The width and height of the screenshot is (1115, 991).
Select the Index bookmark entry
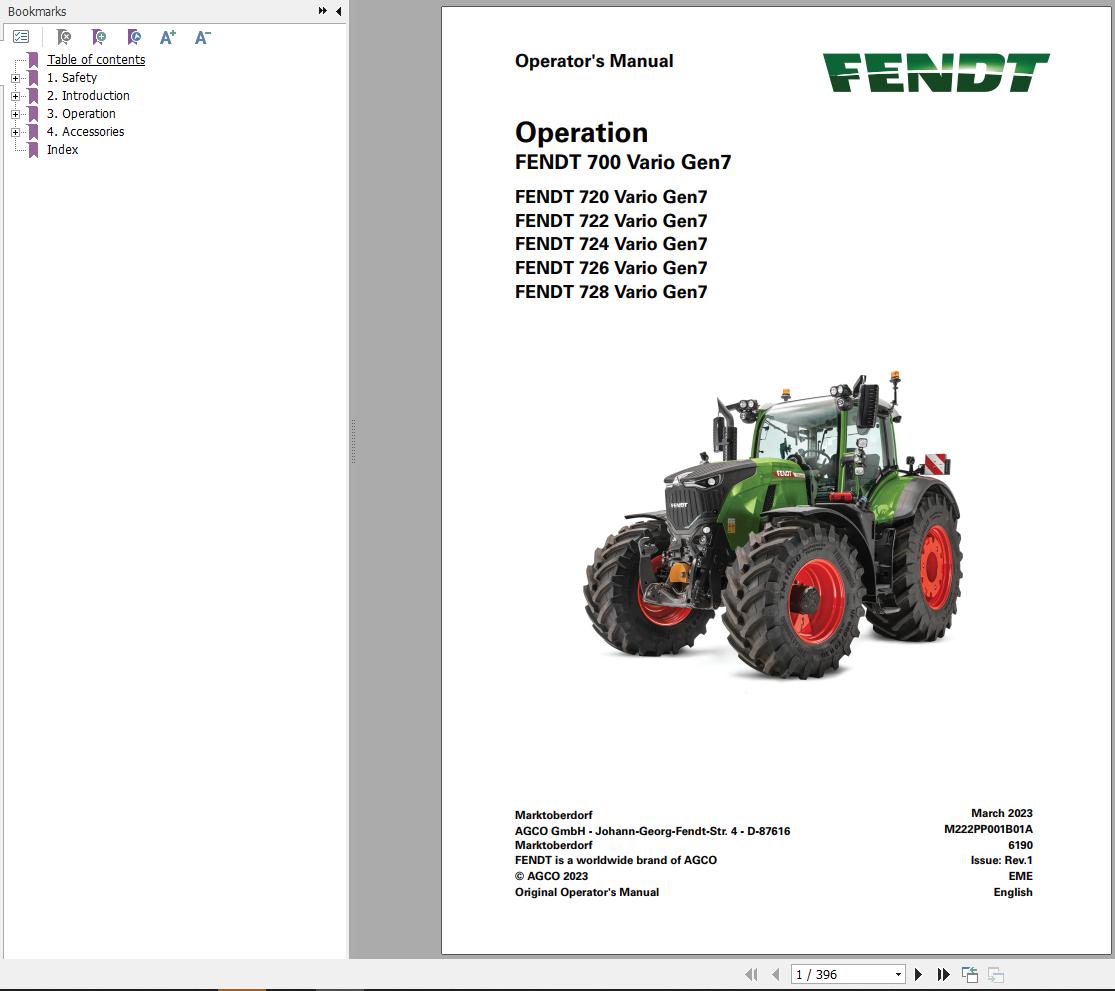63,149
